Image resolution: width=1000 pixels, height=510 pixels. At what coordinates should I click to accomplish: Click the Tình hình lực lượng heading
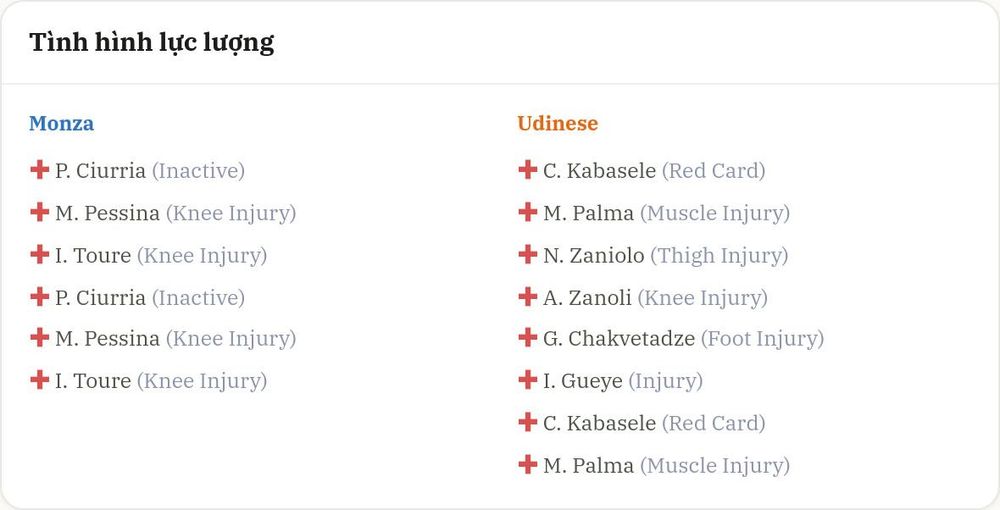click(x=152, y=43)
